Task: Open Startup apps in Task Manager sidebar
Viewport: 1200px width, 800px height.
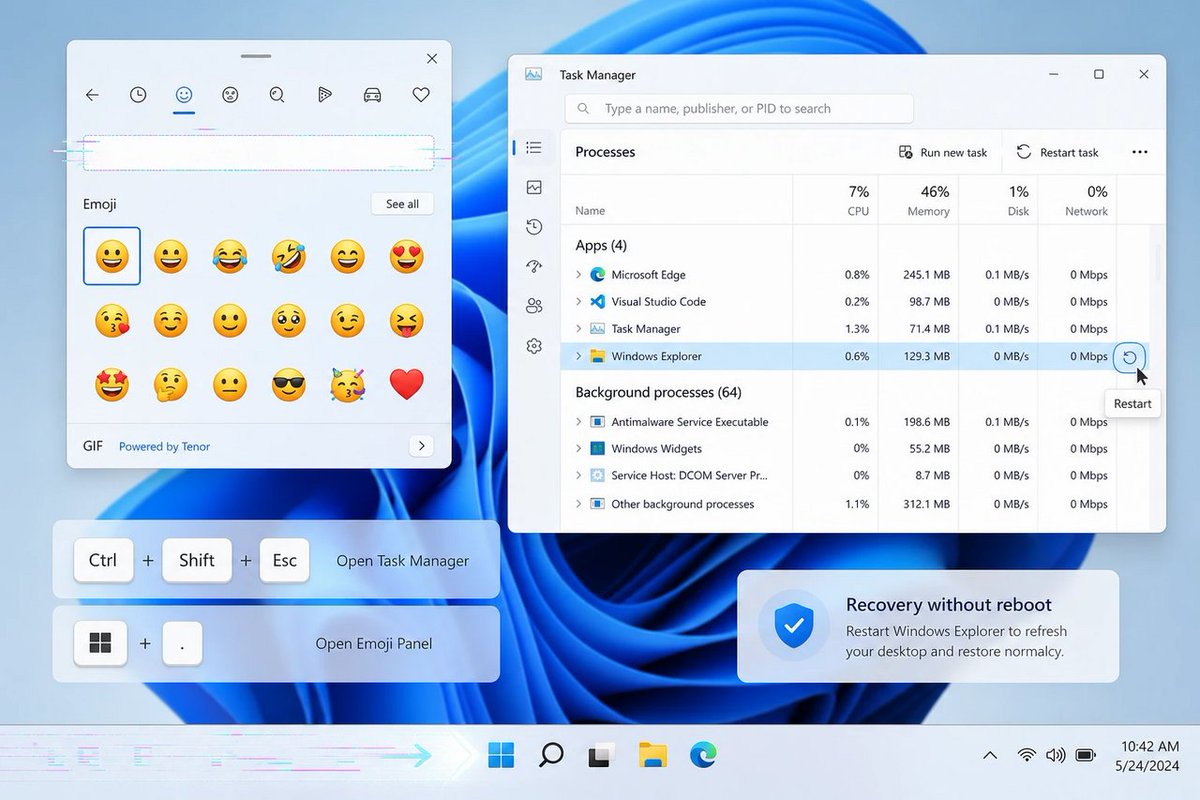Action: pos(534,266)
